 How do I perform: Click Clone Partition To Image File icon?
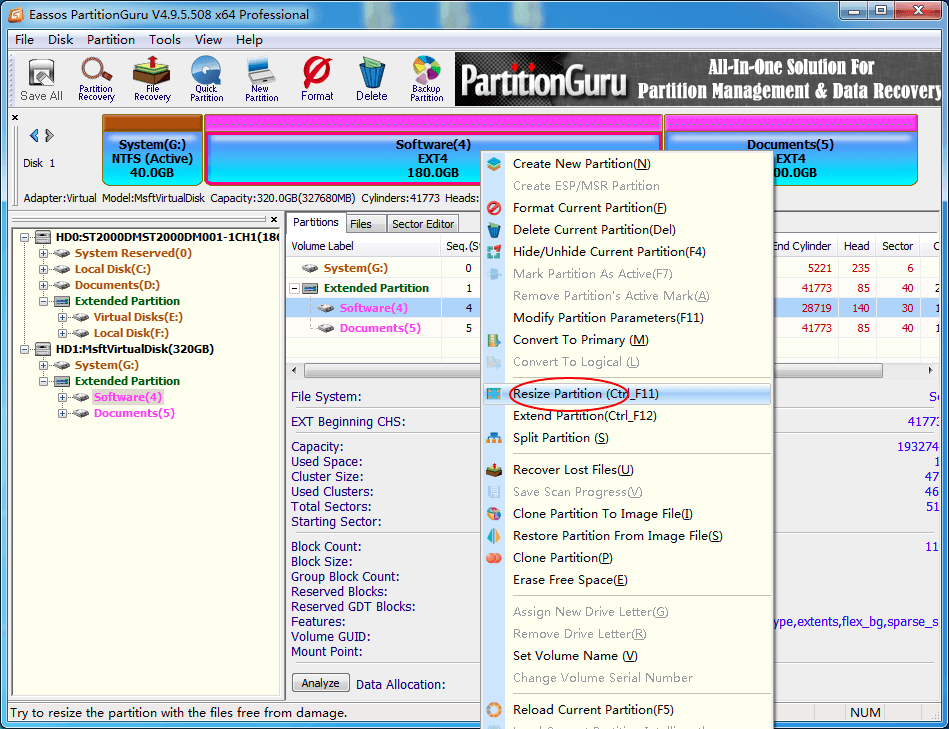[494, 514]
